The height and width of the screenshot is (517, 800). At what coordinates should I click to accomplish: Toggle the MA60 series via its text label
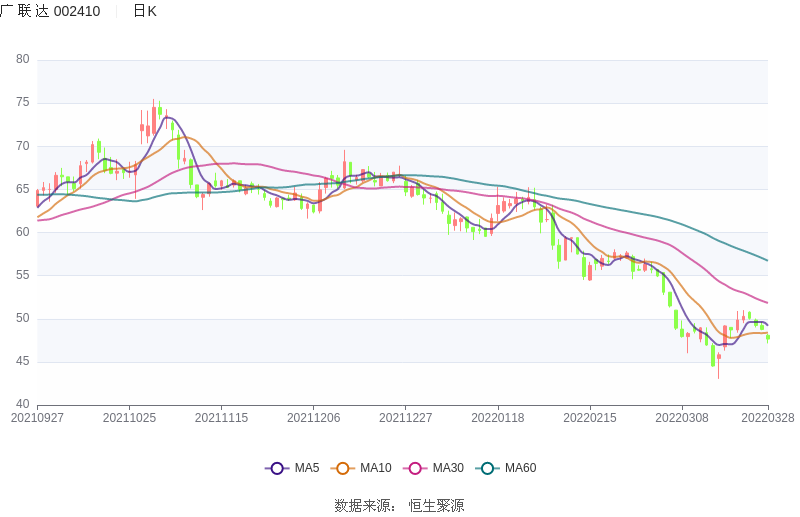pyautogui.click(x=520, y=468)
